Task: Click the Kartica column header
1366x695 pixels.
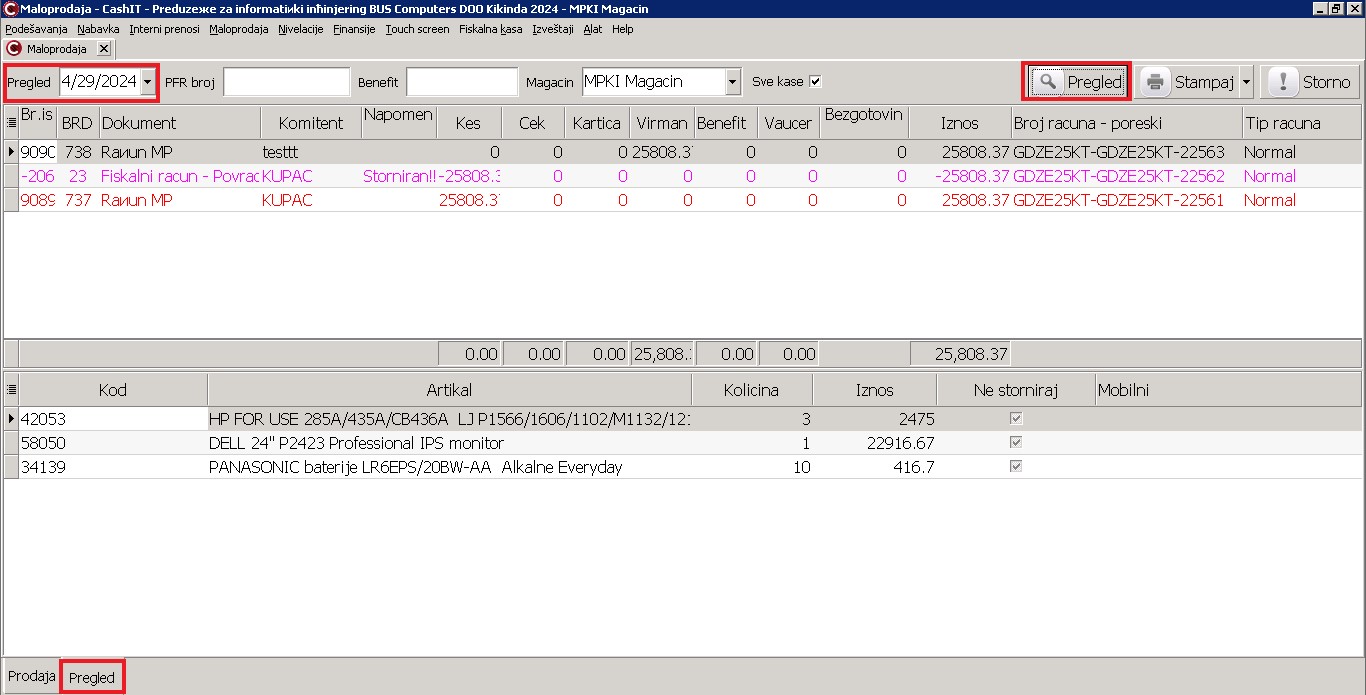Action: click(597, 122)
